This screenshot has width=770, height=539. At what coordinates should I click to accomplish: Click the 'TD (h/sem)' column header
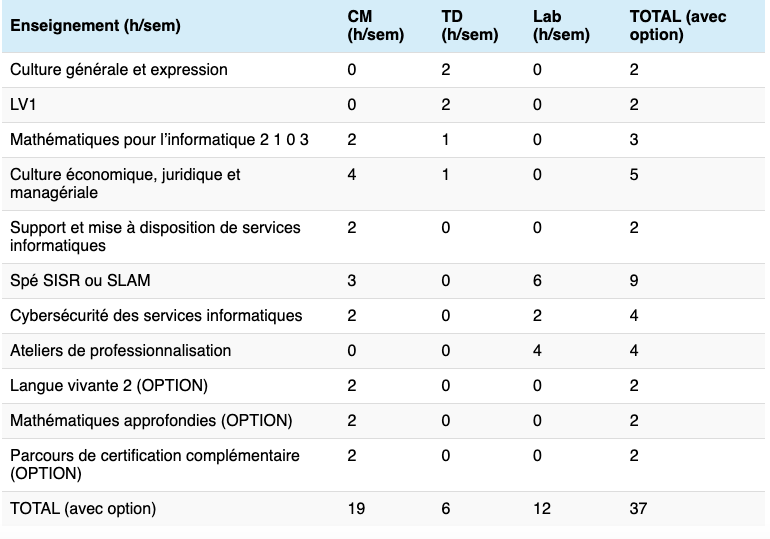pos(469,26)
